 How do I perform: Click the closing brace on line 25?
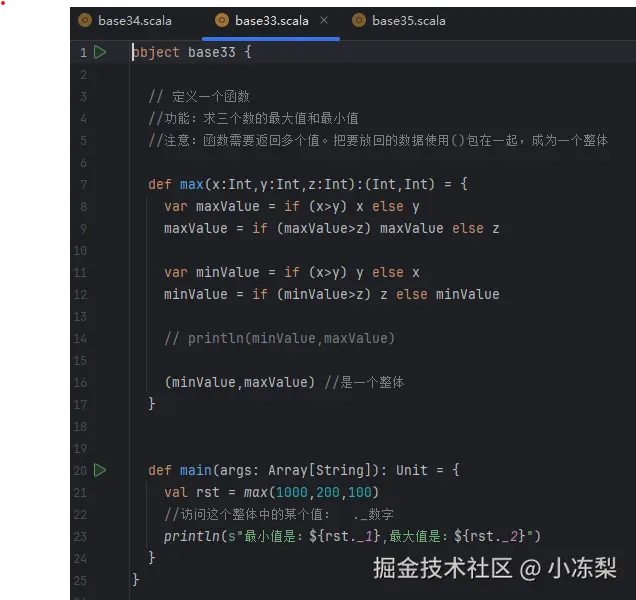(x=136, y=580)
